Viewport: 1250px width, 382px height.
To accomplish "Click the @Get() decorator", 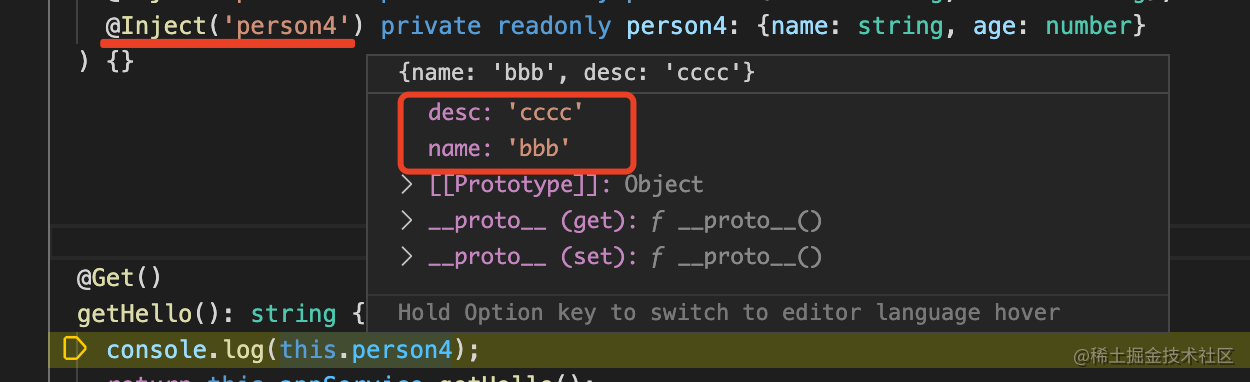I will click(119, 277).
